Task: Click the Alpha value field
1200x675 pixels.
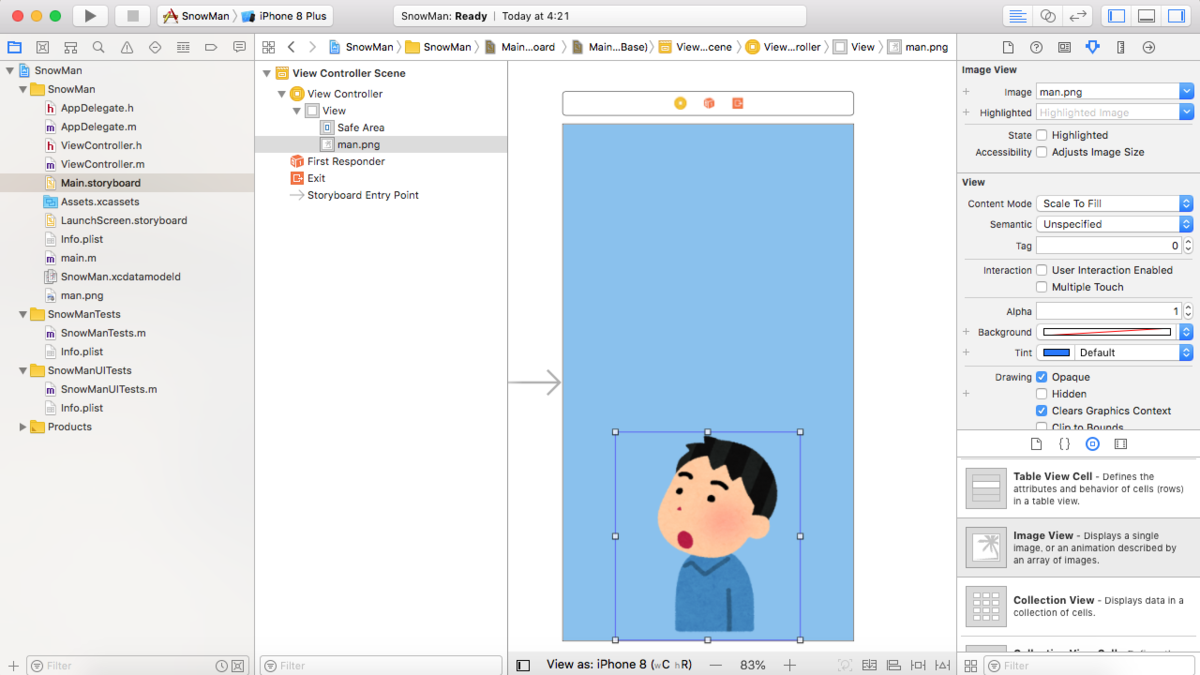Action: [1109, 311]
